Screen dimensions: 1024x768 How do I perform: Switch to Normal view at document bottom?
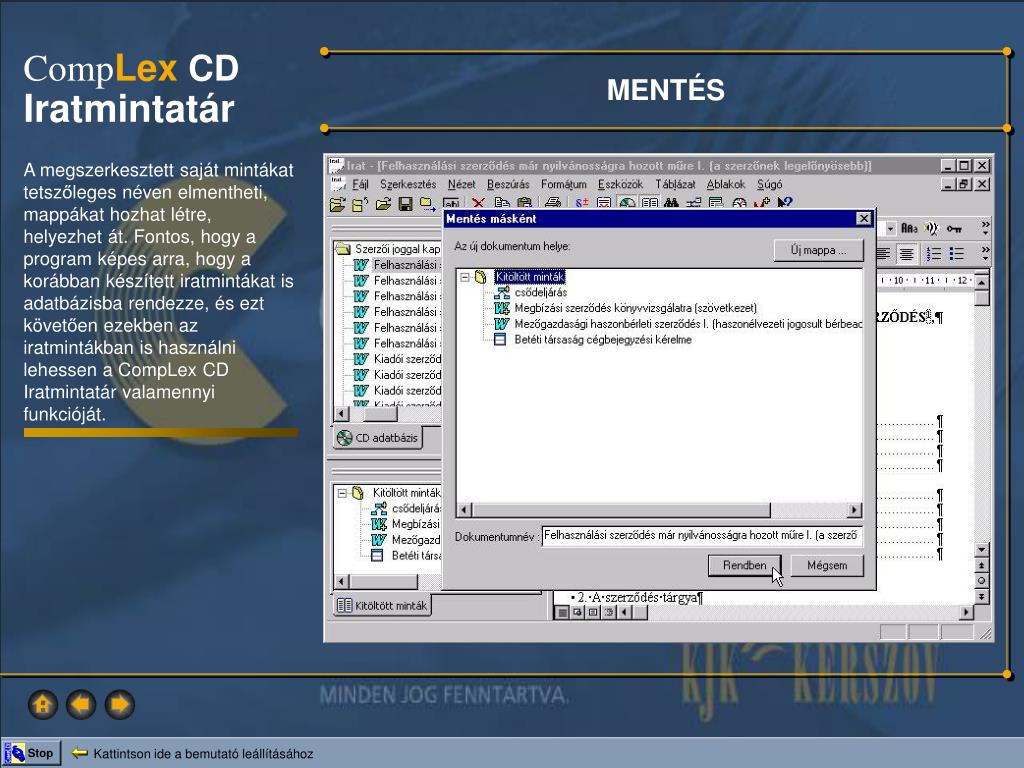click(562, 613)
